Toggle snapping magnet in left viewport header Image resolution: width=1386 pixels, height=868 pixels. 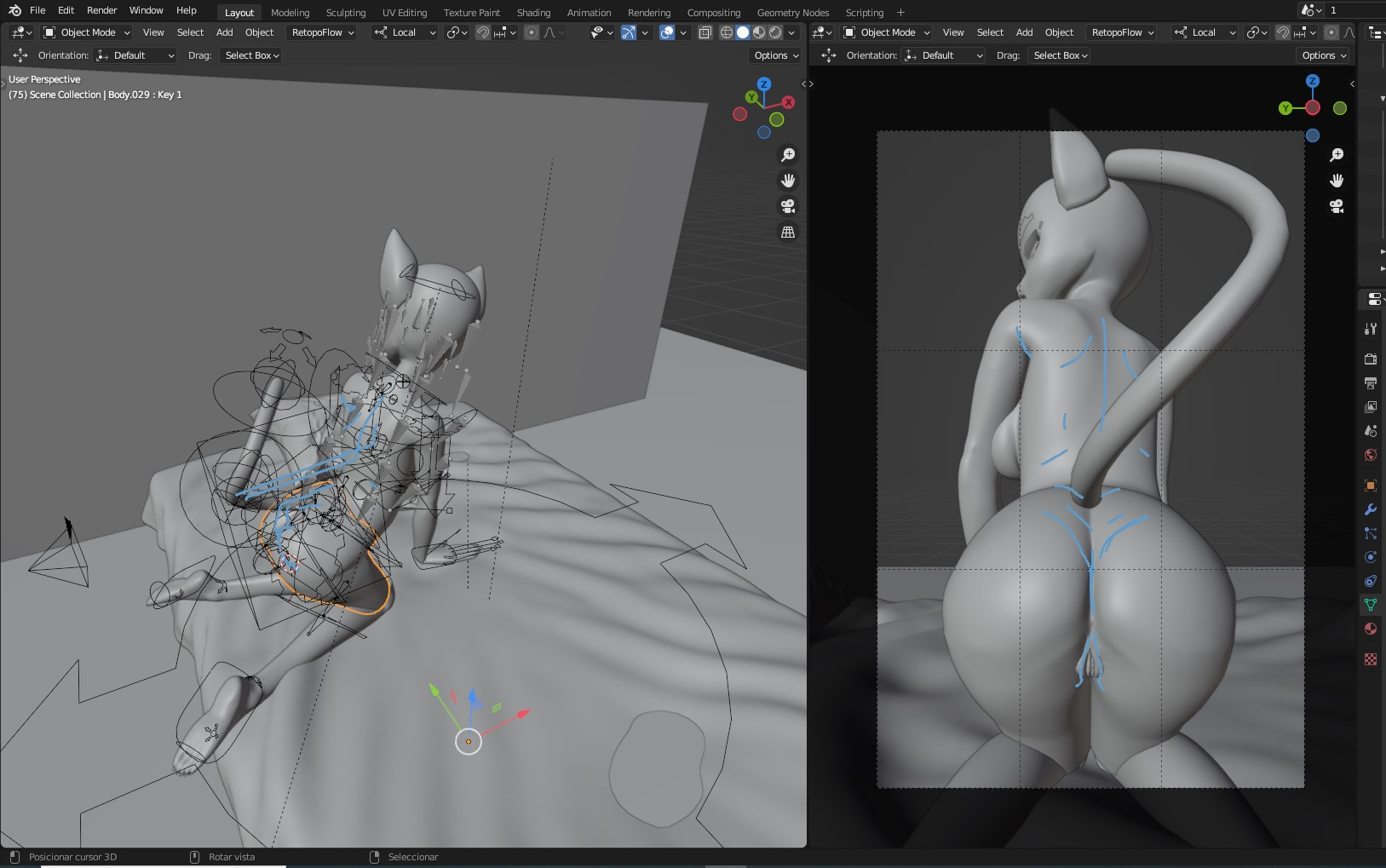pyautogui.click(x=483, y=32)
